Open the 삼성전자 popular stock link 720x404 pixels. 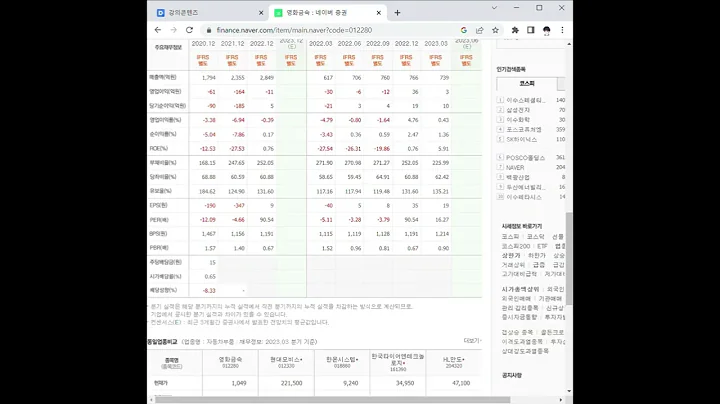pyautogui.click(x=518, y=110)
